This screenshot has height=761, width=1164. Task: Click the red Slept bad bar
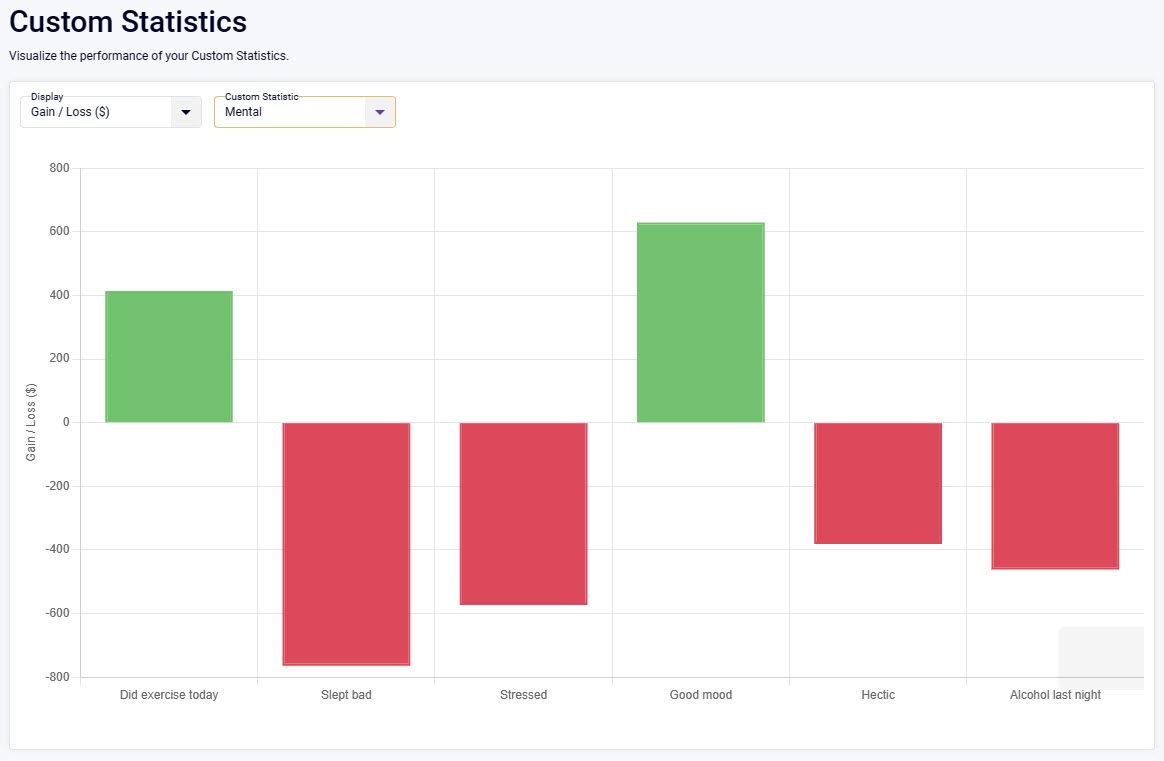(346, 543)
